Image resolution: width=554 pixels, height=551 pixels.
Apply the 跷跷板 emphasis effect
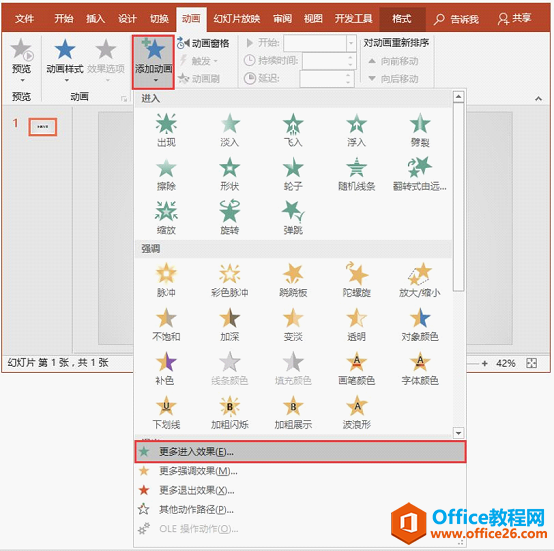click(293, 280)
